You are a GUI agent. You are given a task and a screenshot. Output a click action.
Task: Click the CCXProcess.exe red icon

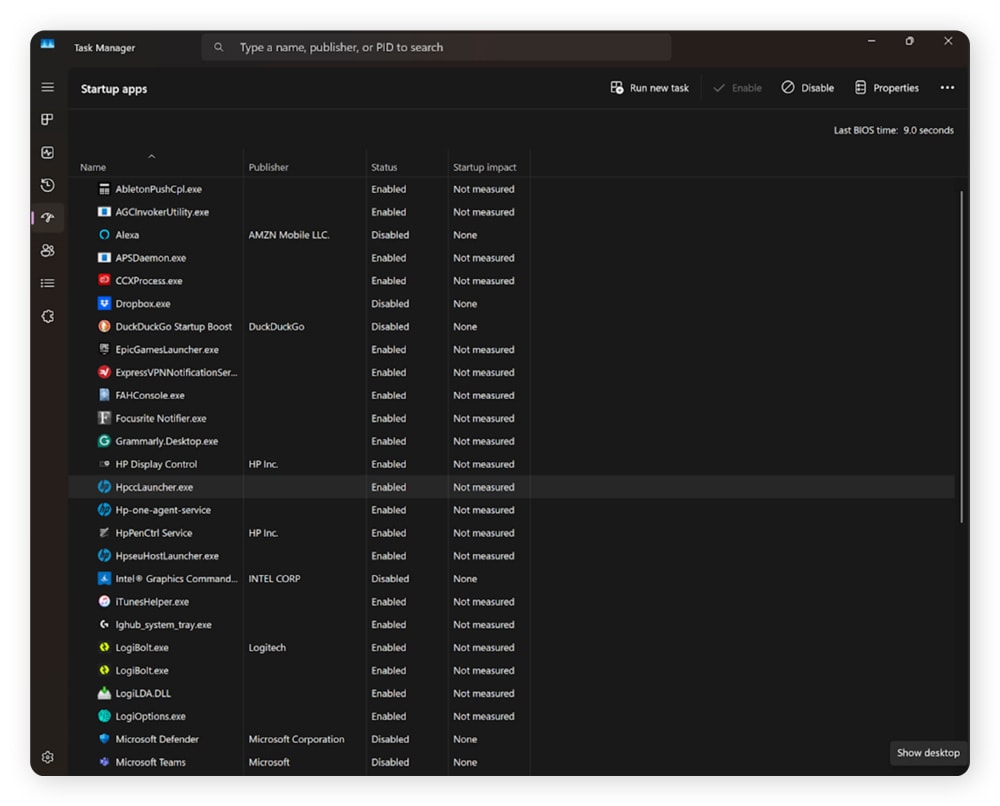[x=104, y=281]
